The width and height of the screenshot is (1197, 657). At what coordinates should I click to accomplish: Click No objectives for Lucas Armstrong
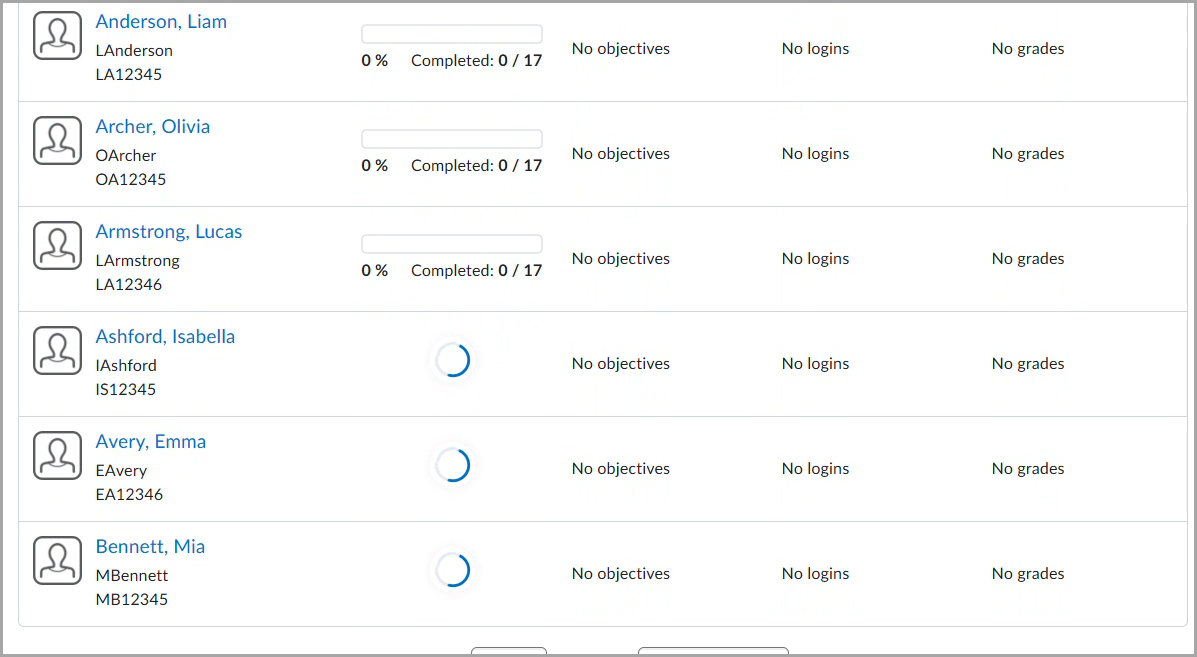pos(620,258)
